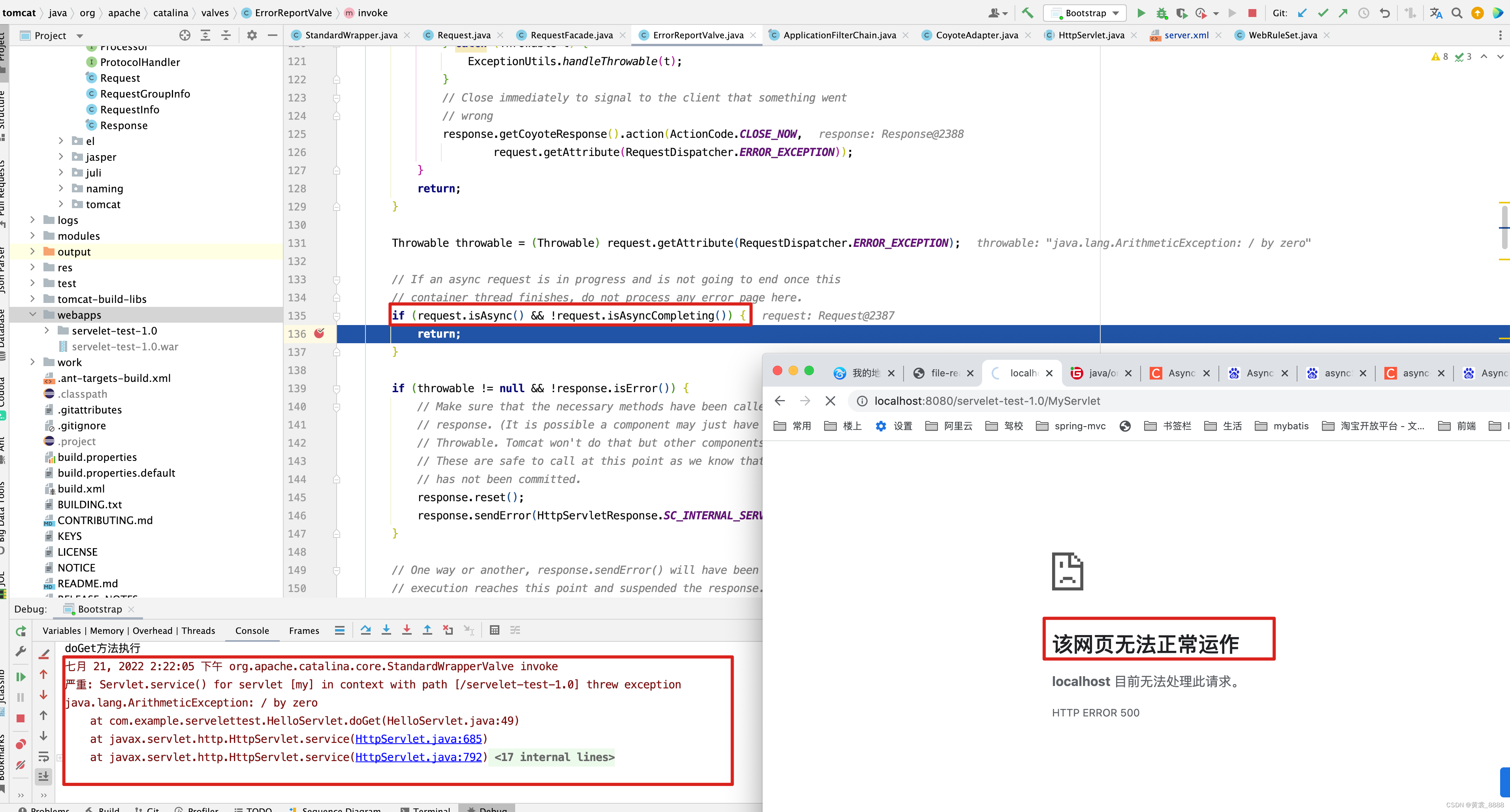Switch to the server.xml tab
The width and height of the screenshot is (1510, 812).
point(1186,35)
